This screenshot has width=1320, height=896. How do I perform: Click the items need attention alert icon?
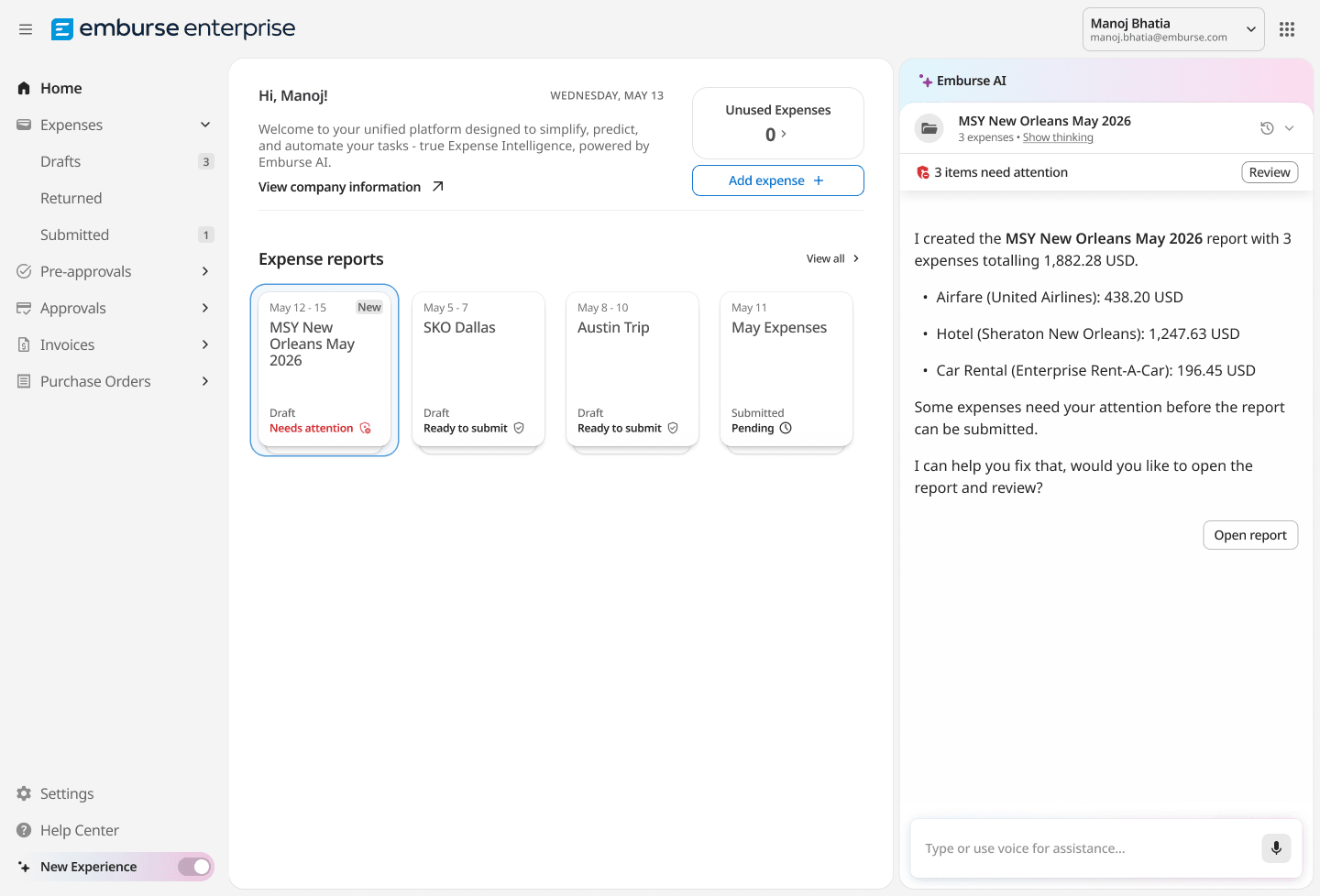click(923, 172)
